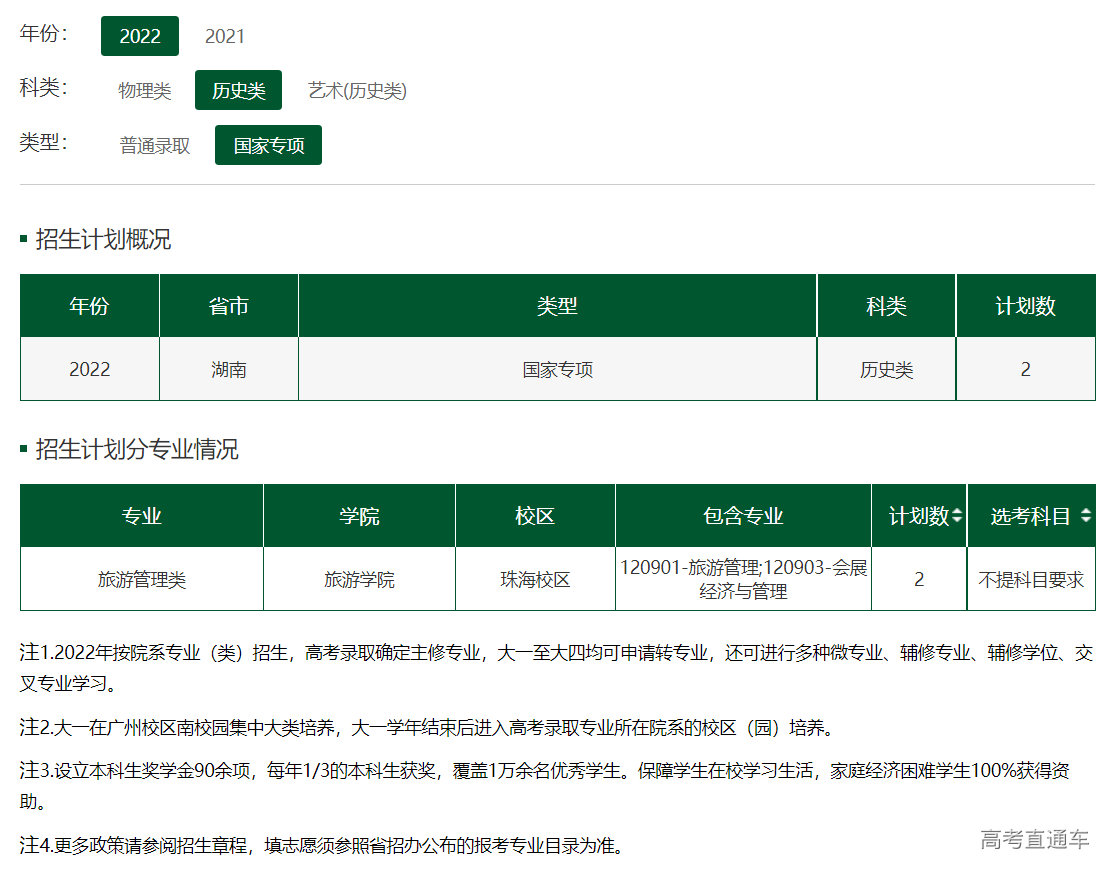Click the 年份 column header
The height and width of the screenshot is (879, 1118).
pos(89,306)
